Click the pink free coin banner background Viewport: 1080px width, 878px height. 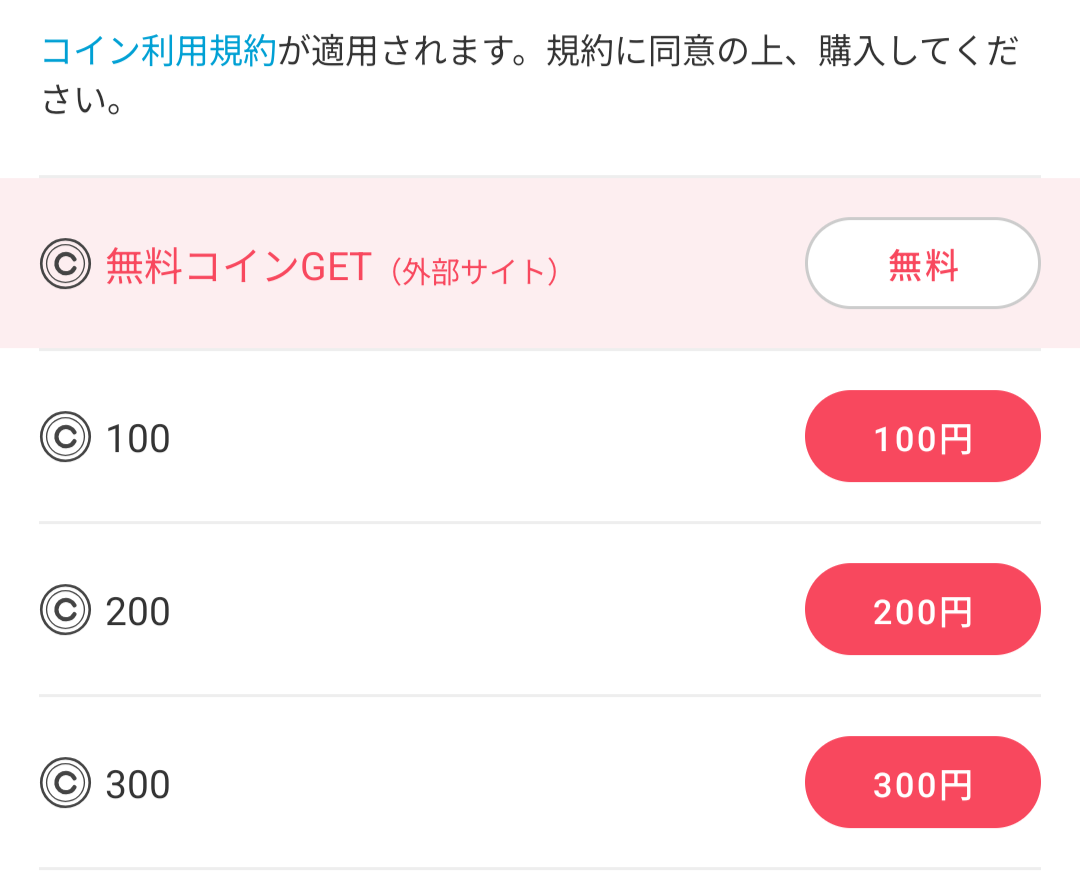point(682,263)
